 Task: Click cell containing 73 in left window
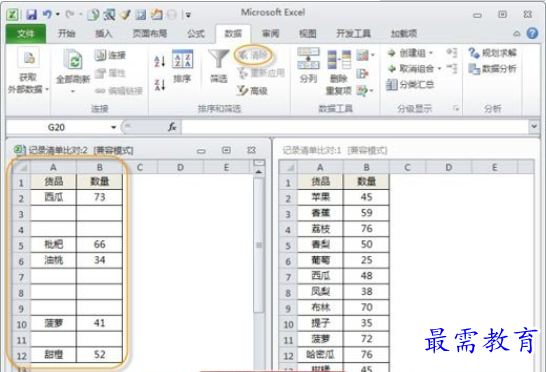click(100, 197)
